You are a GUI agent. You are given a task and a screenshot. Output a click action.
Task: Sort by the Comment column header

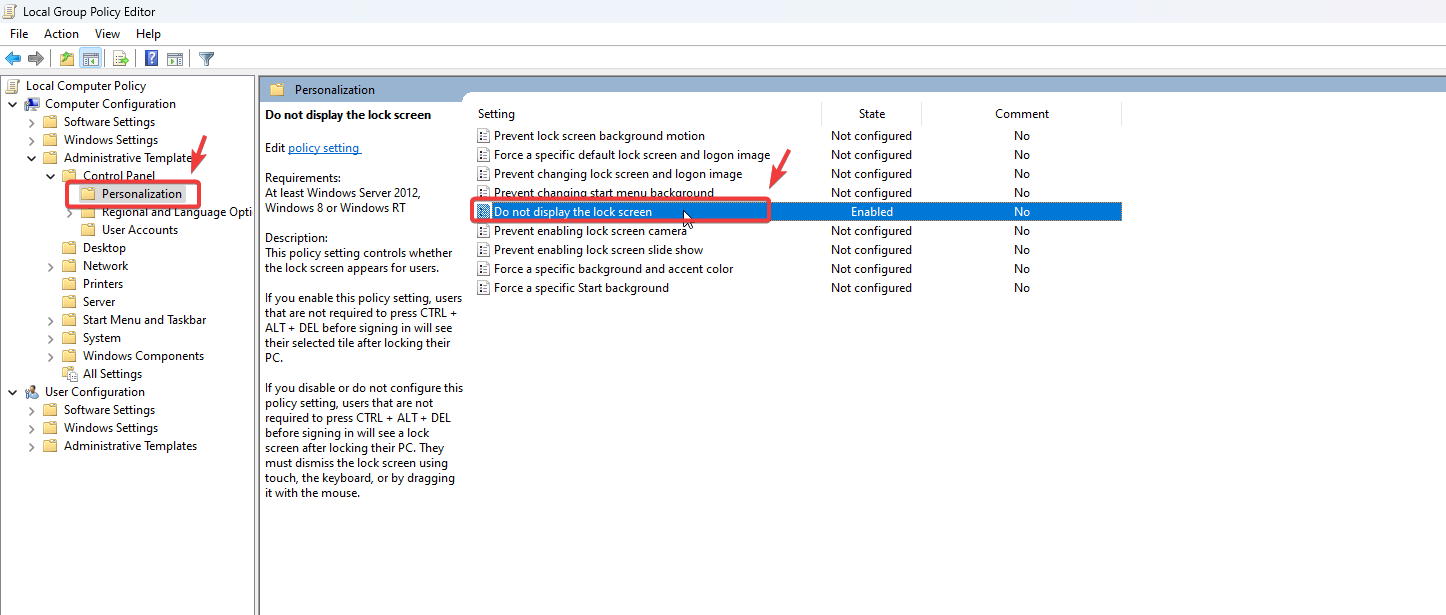tap(1021, 114)
